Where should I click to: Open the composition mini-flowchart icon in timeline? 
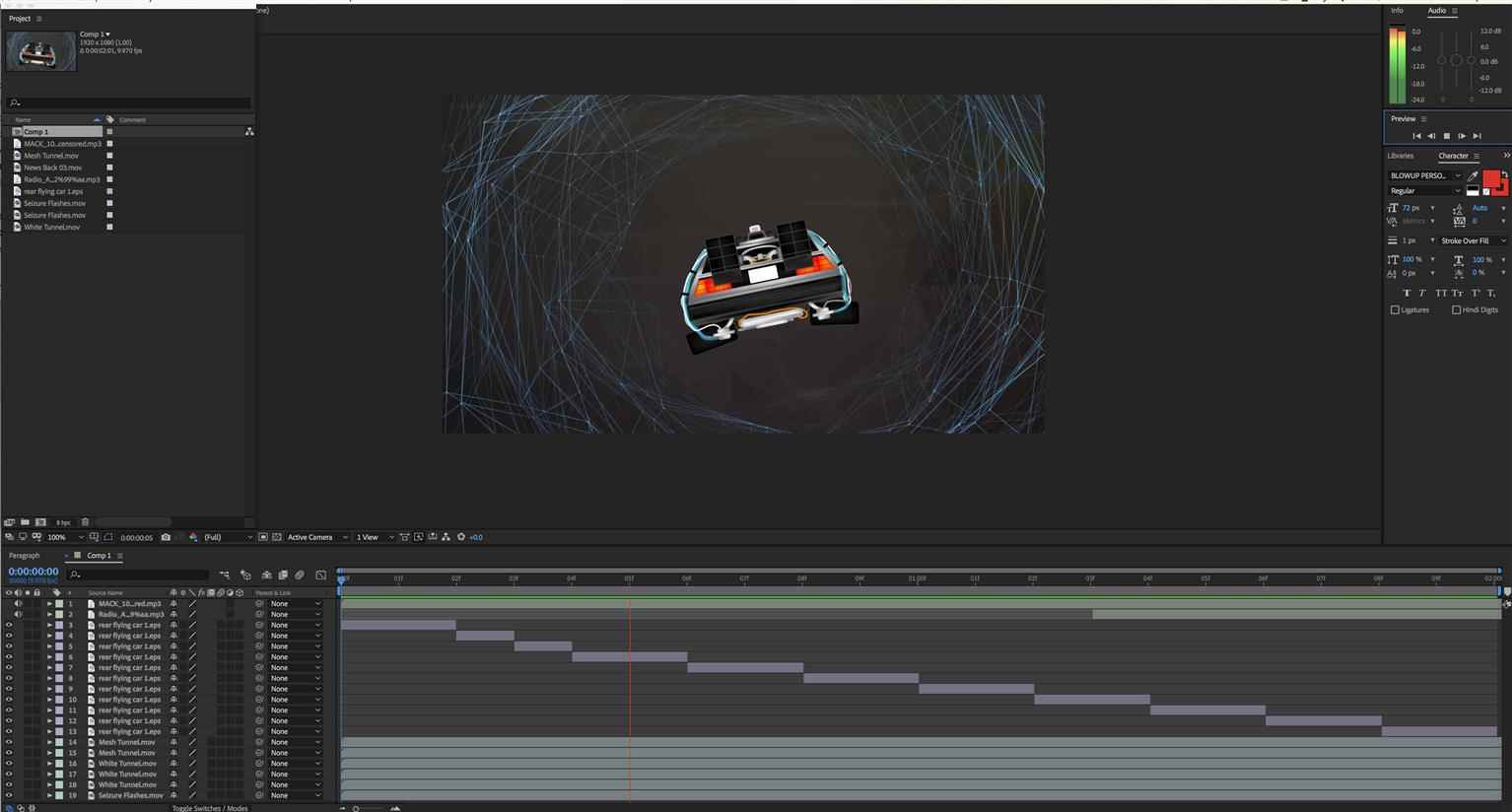(225, 575)
